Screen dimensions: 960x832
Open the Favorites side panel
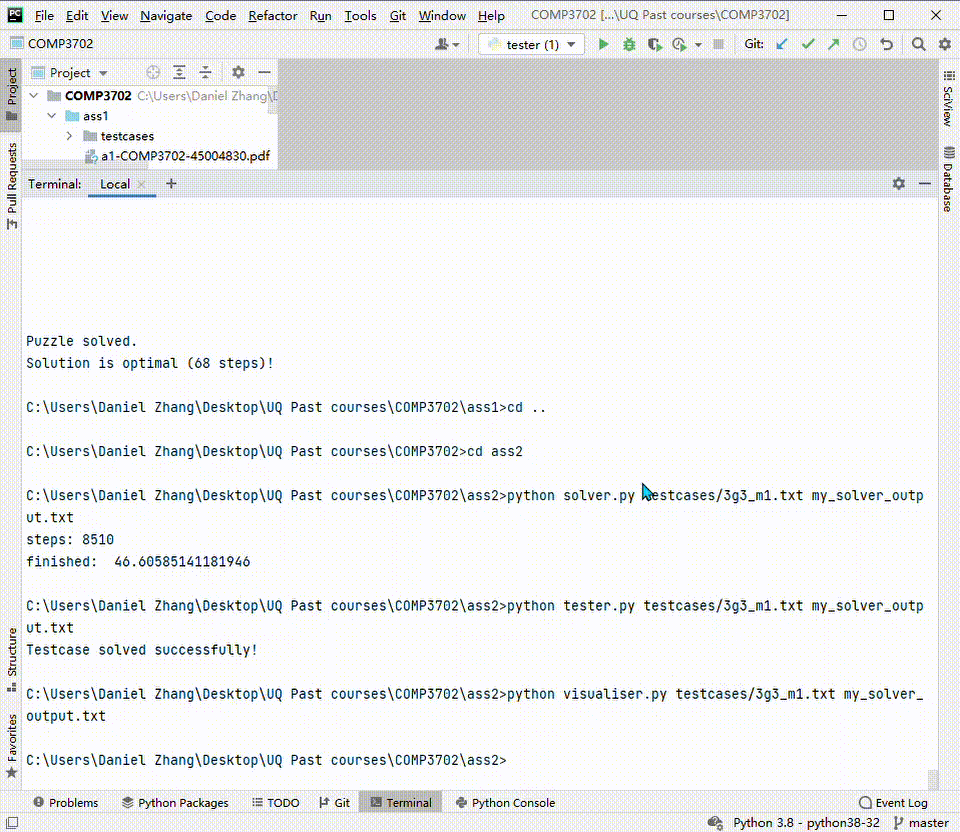pyautogui.click(x=11, y=746)
